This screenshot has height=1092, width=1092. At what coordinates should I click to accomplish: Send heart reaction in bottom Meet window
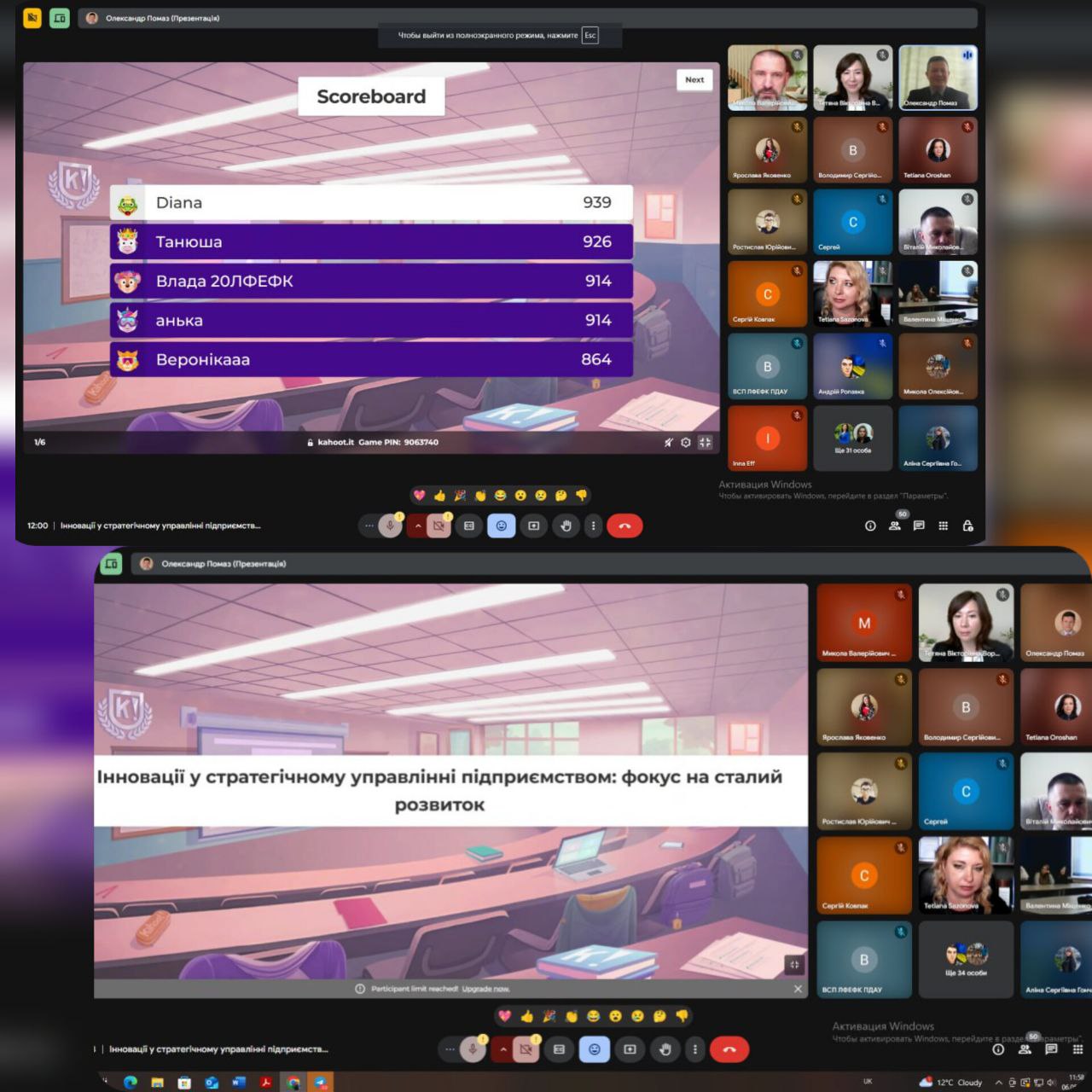coord(505,1016)
